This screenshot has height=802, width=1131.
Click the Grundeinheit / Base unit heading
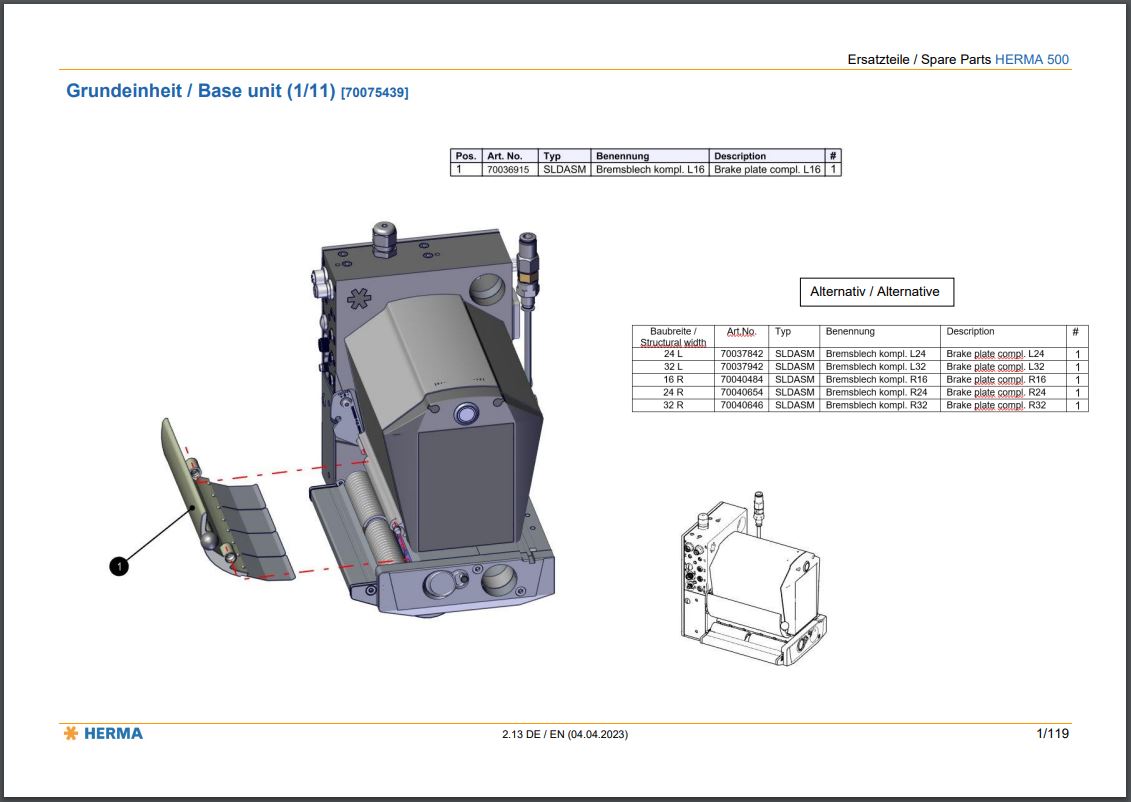pos(201,91)
